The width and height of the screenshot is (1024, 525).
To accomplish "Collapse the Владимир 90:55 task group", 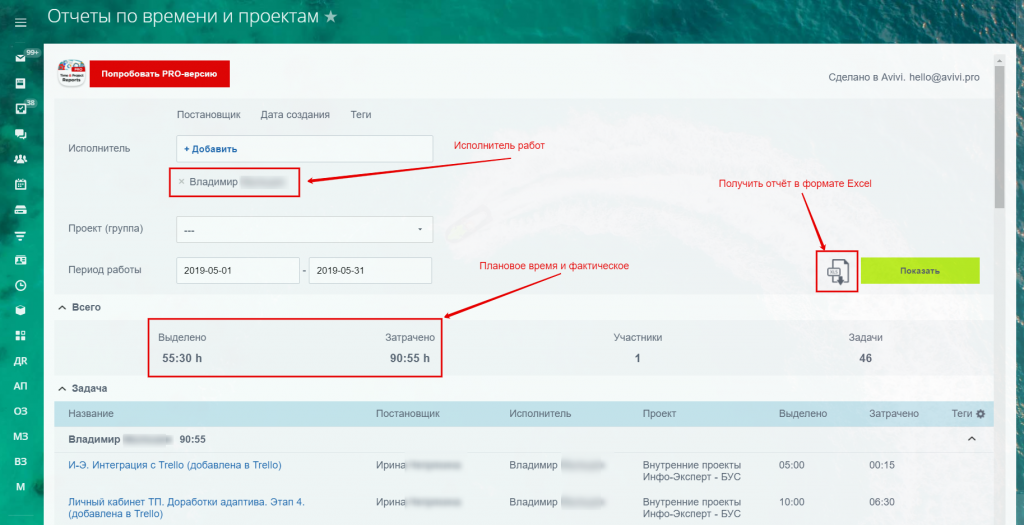I will click(971, 439).
